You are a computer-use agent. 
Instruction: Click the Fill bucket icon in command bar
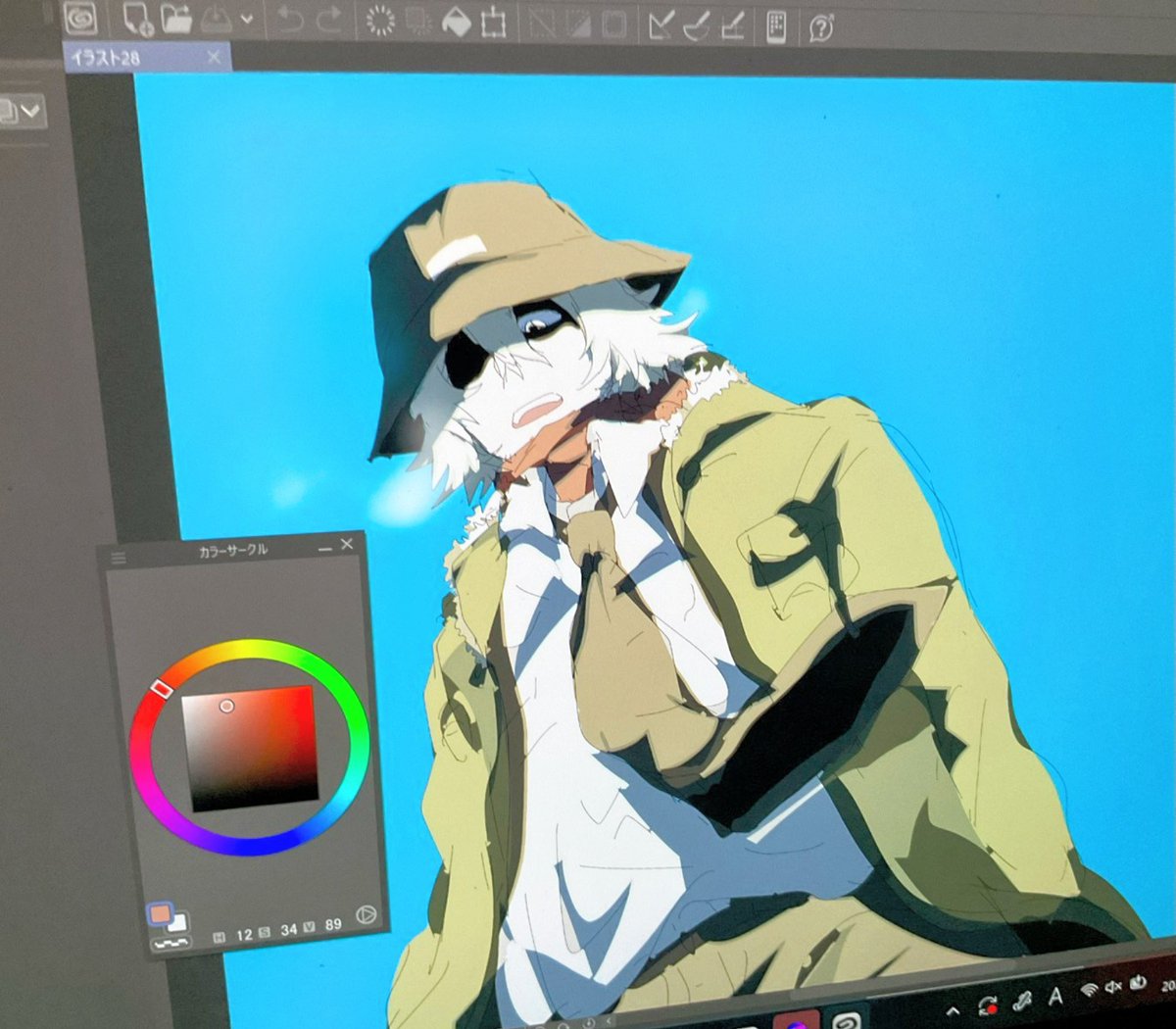tap(456, 23)
